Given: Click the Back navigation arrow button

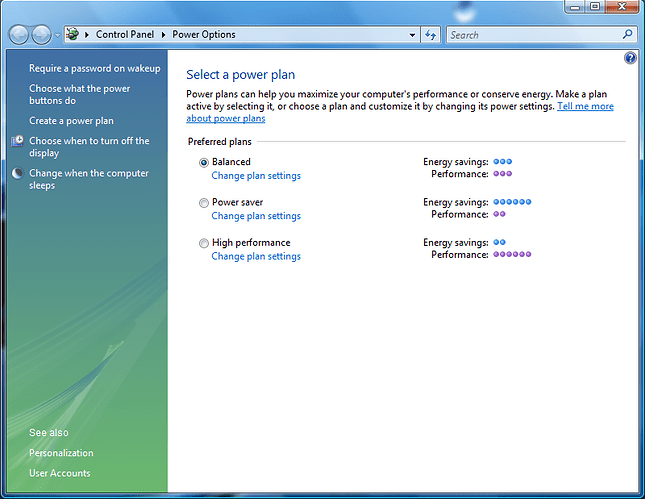Looking at the screenshot, I should pos(18,35).
